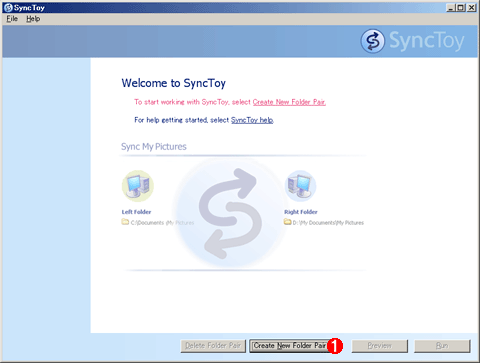Click the Create New Folder Pair link

click(289, 102)
